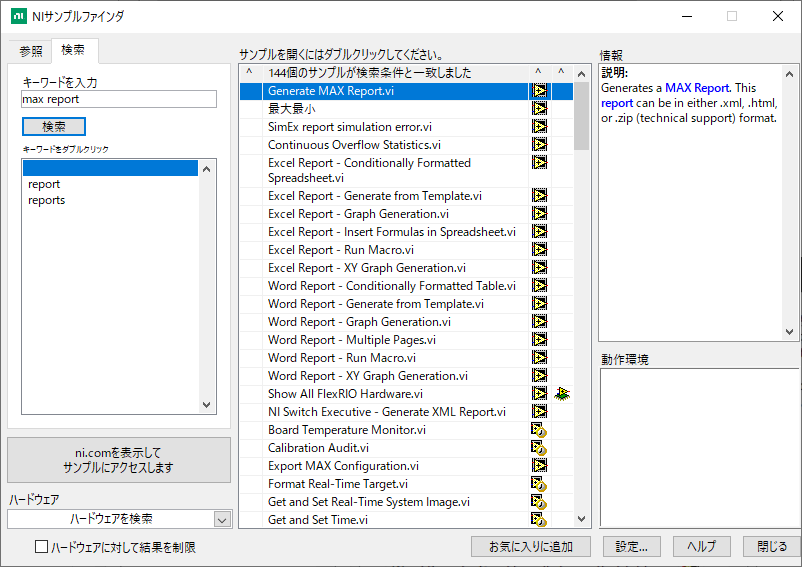Click VI icon for Excel Report - Run Macro.vi
Screen dimensions: 802x567
tap(539, 250)
